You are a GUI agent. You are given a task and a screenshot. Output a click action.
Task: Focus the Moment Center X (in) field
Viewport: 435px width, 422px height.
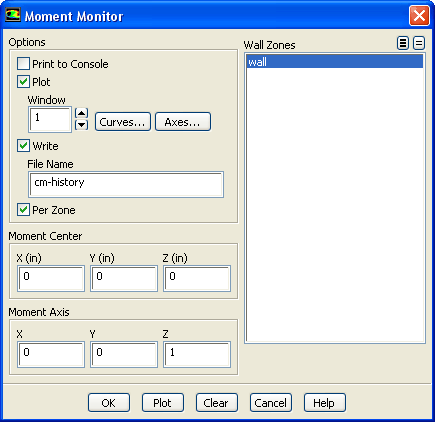click(51, 278)
